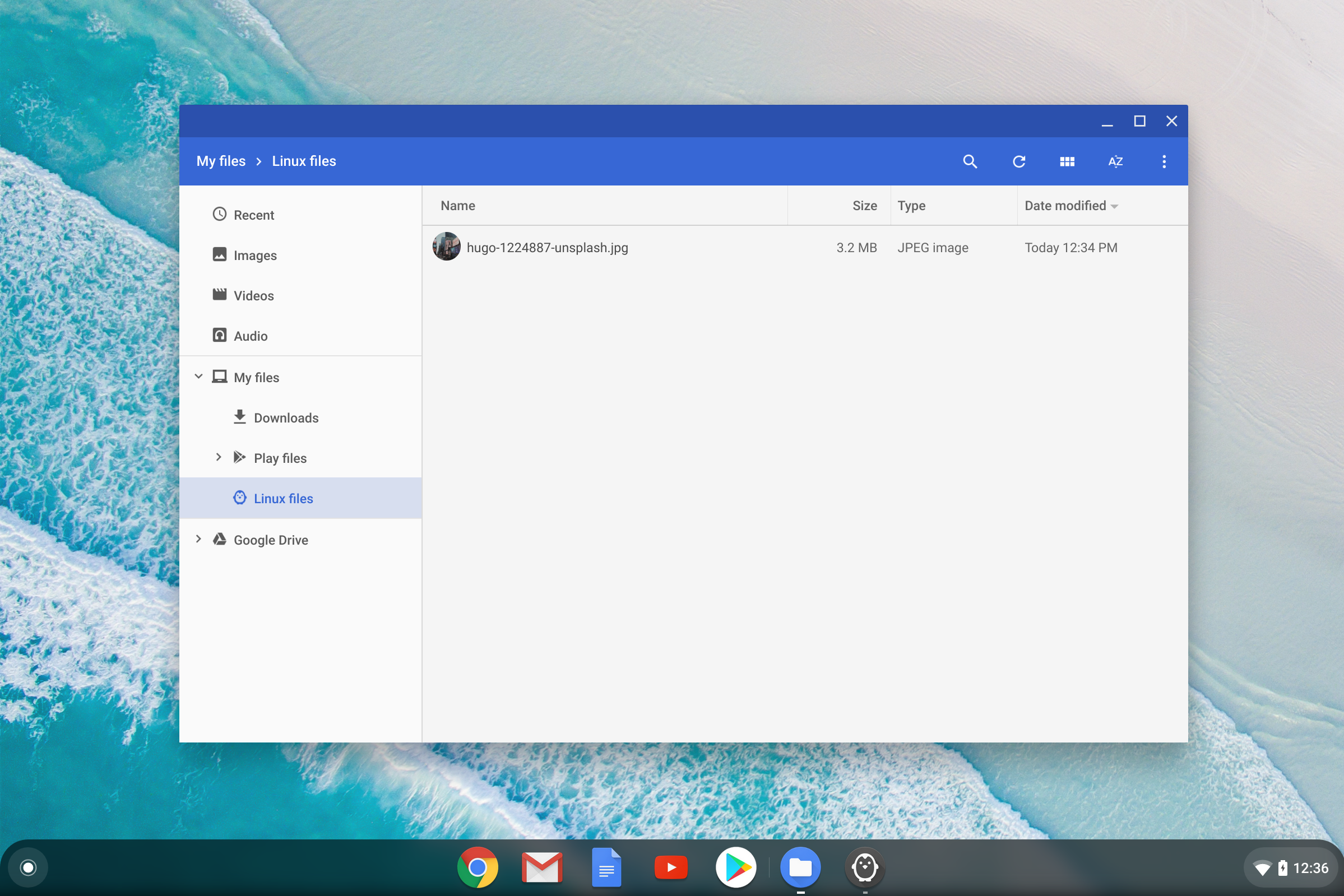This screenshot has width=1344, height=896.
Task: Click My files breadcrumb link
Action: point(221,161)
